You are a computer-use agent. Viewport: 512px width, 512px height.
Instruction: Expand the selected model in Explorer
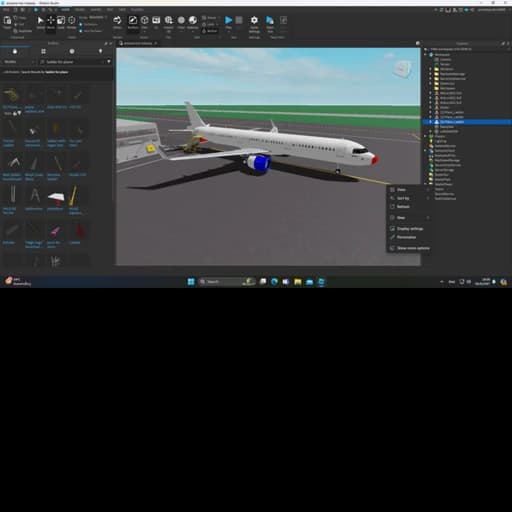click(x=431, y=122)
